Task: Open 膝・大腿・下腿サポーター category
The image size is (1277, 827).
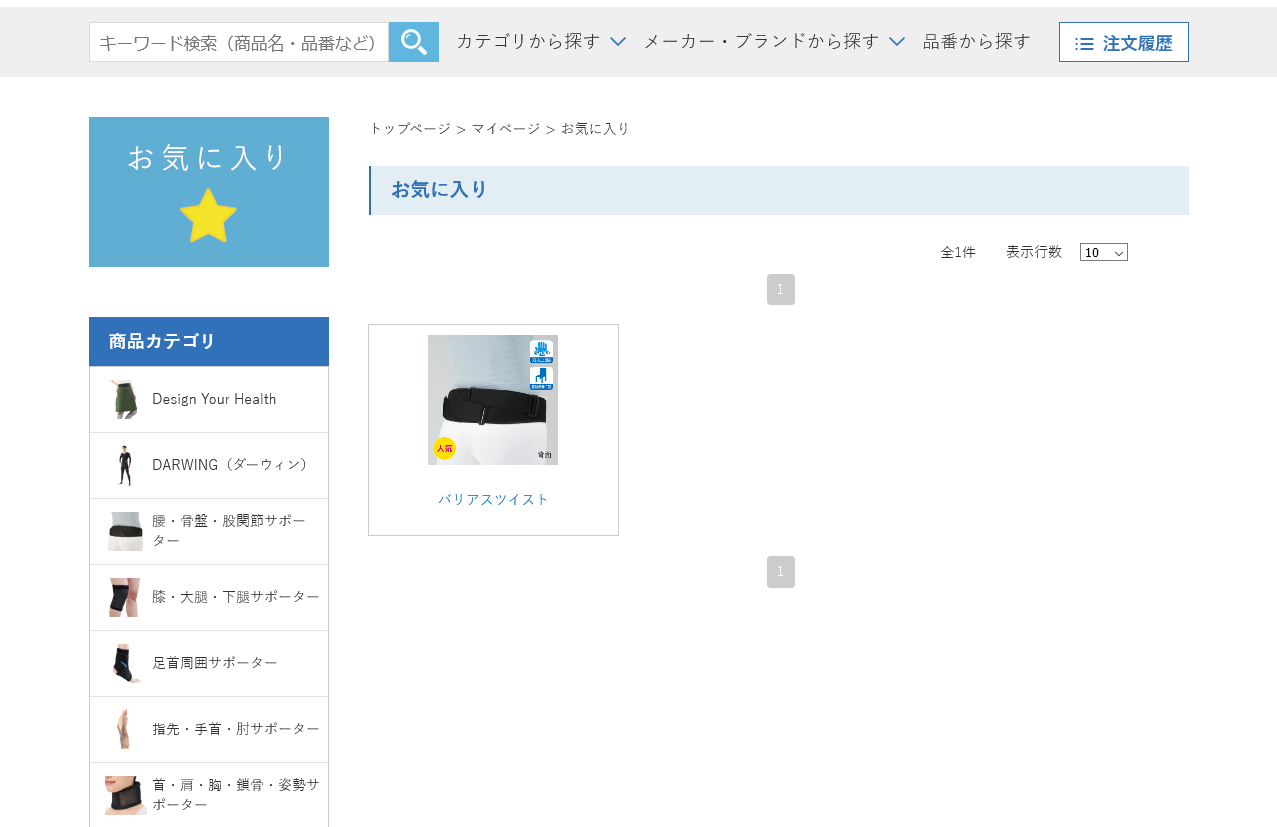Action: [209, 597]
